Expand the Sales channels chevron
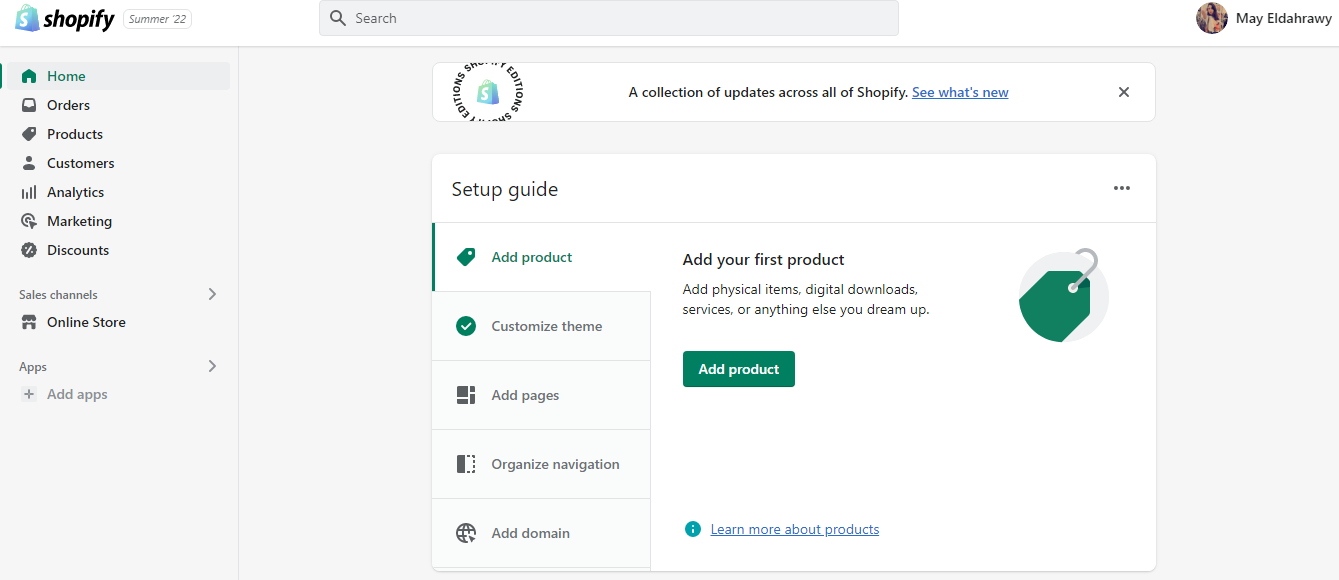This screenshot has height=580, width=1339. [x=212, y=294]
